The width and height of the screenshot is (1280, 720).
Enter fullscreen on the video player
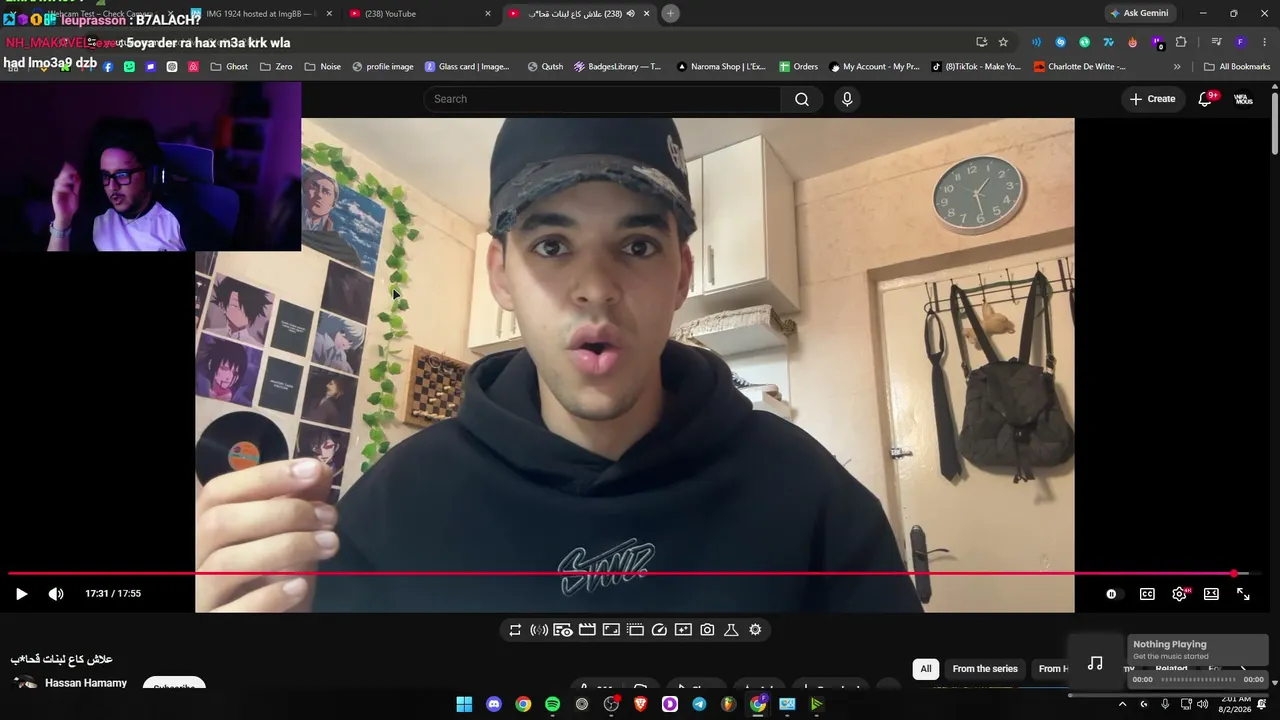click(x=1243, y=594)
